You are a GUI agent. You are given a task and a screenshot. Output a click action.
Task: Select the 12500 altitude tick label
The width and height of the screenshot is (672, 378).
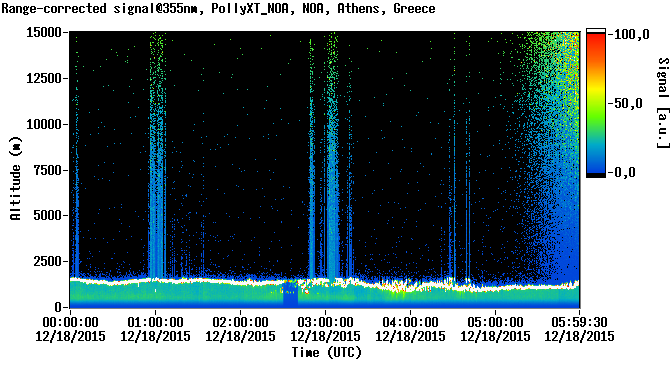44,78
